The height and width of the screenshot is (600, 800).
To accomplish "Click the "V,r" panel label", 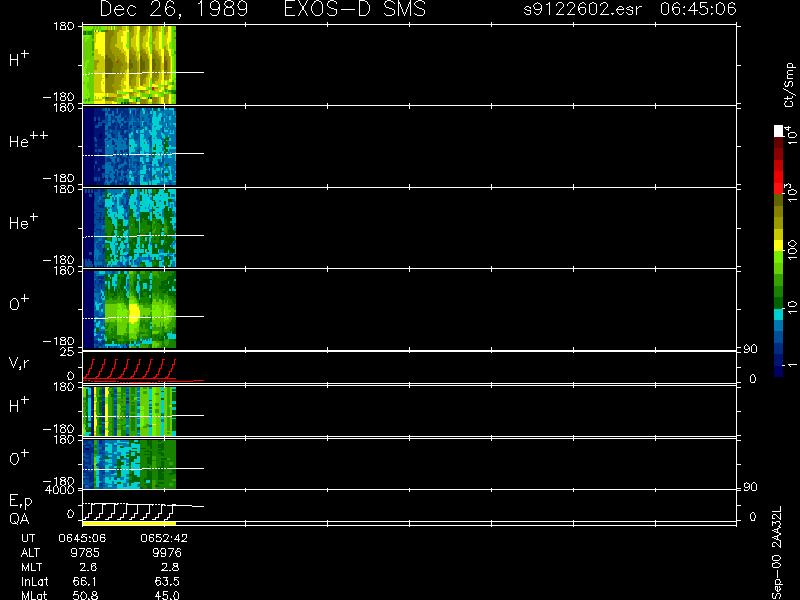I will point(19,363).
